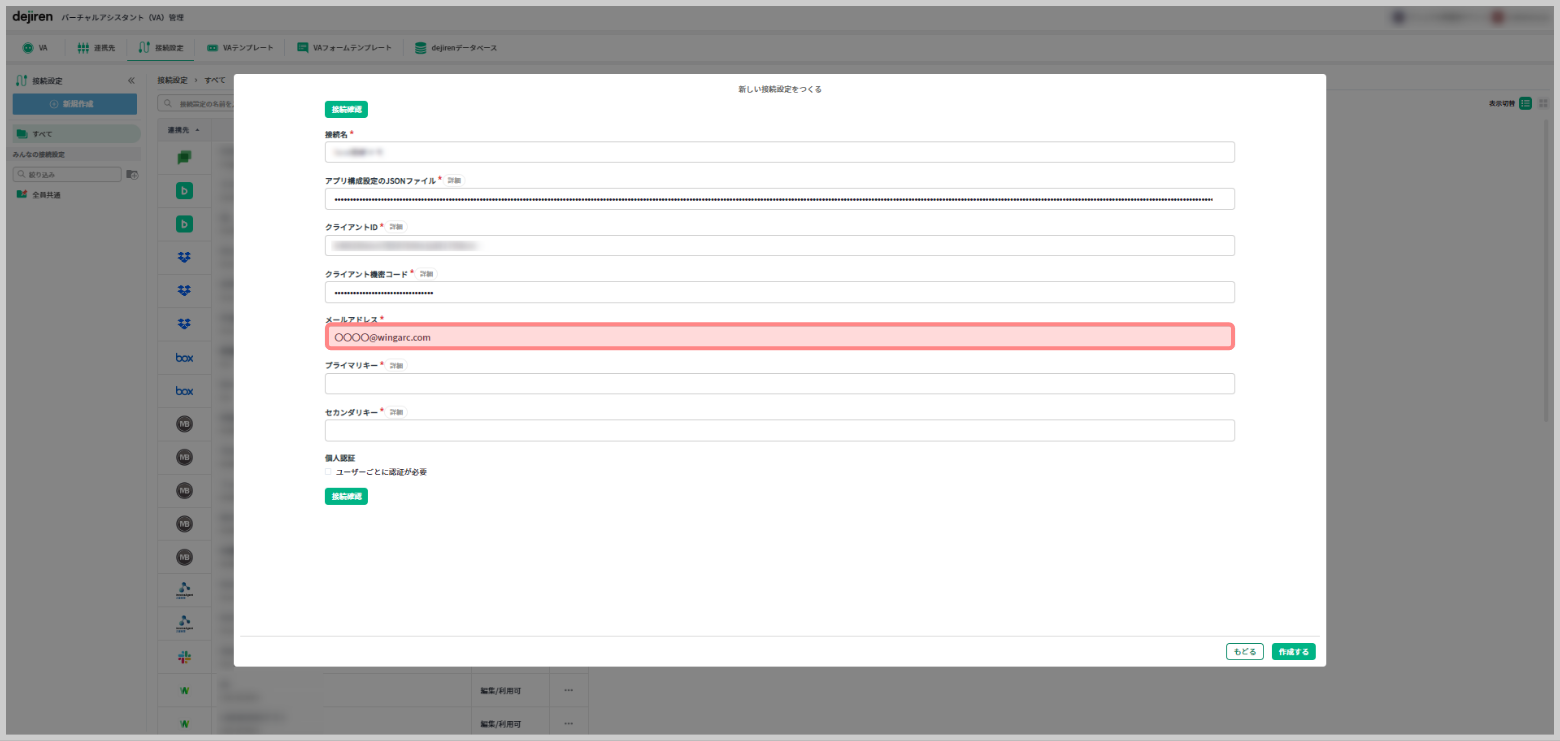Viewport: 1560px width, 741px height.
Task: Click the first box icon in list
Action: click(x=184, y=357)
